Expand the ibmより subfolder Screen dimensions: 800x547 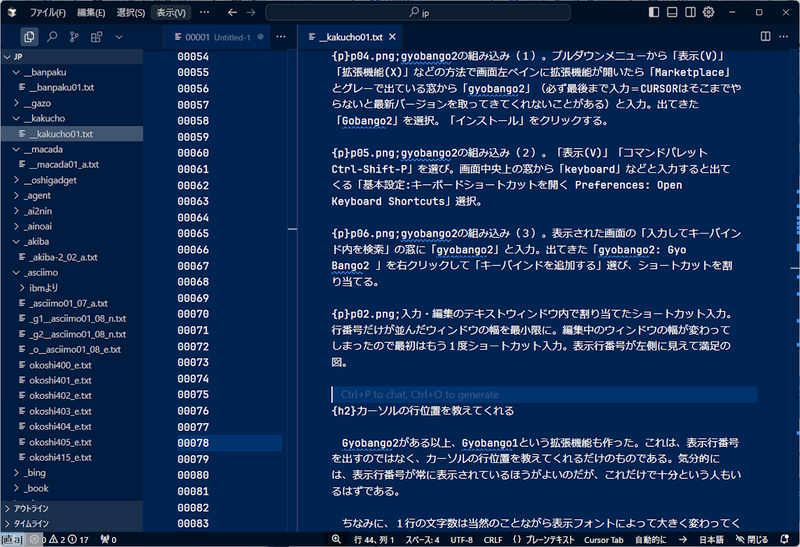pos(22,288)
